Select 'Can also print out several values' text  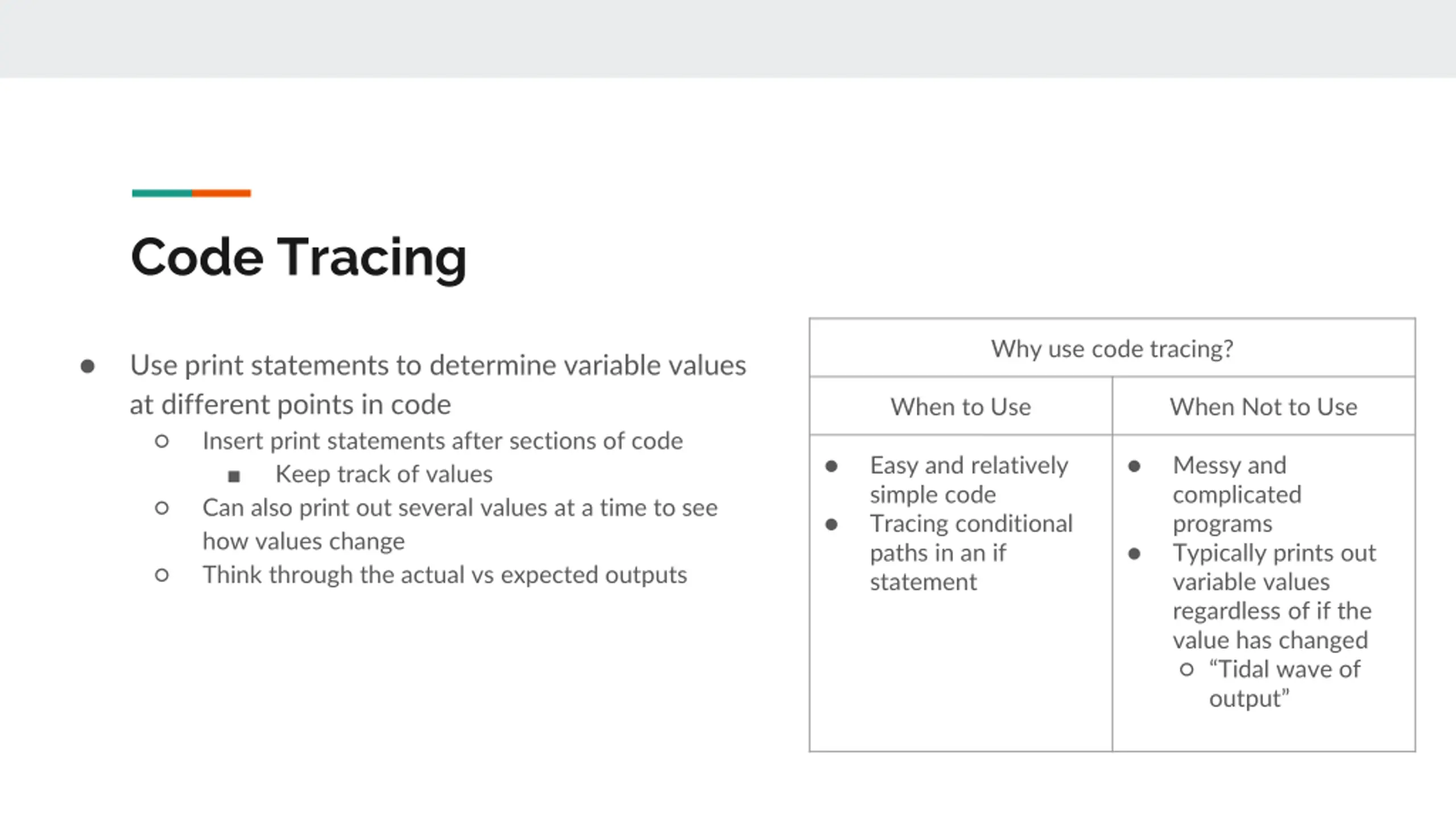(x=460, y=524)
